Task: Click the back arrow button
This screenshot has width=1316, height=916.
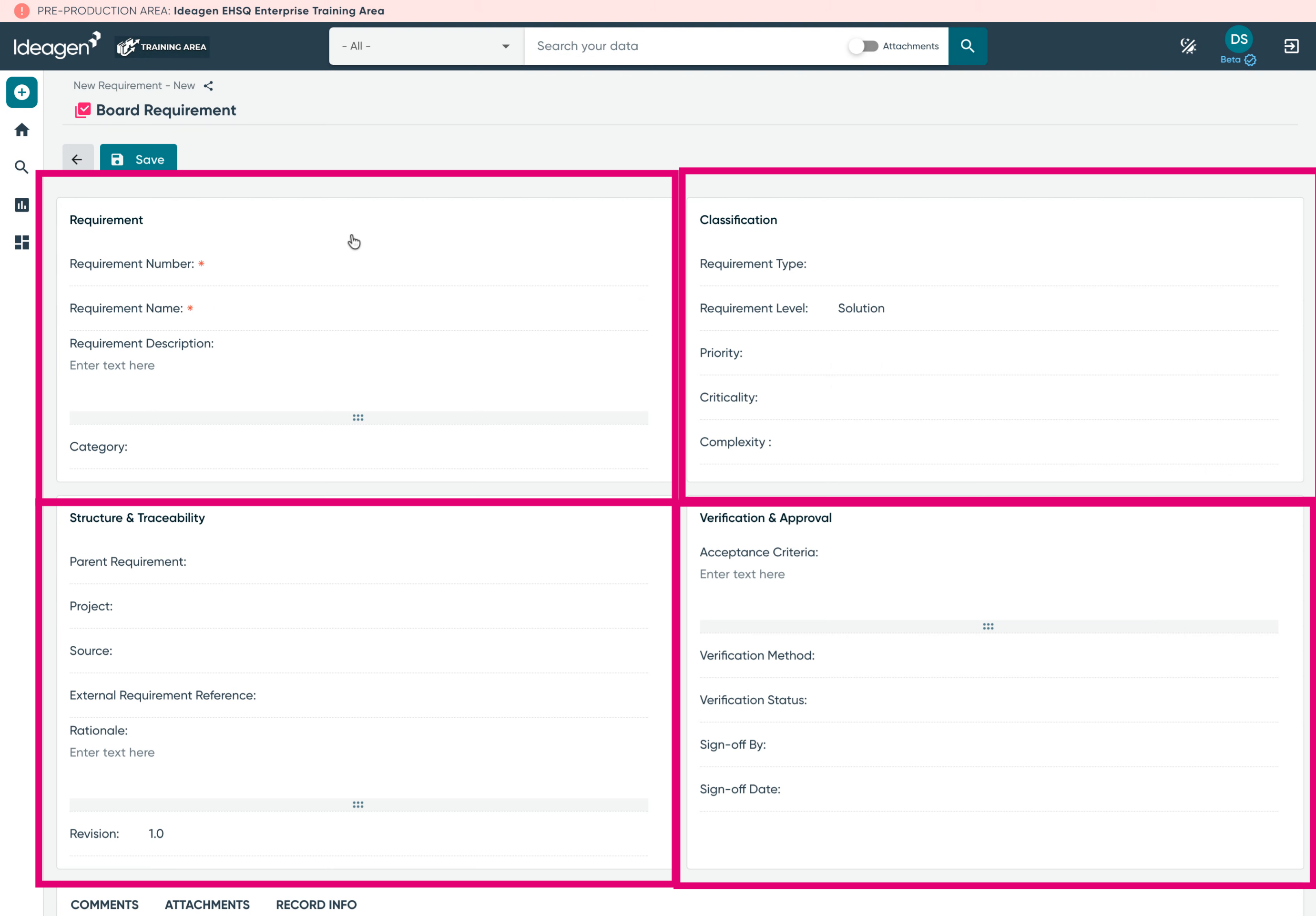Action: (x=77, y=159)
